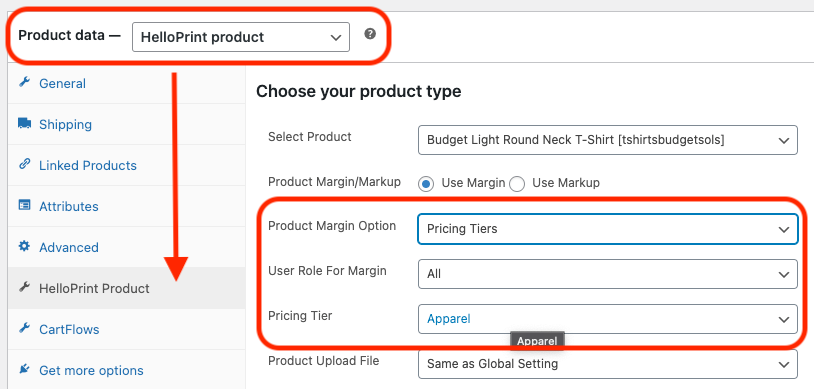Click the General wrench icon
This screenshot has width=814, height=389.
coord(24,83)
